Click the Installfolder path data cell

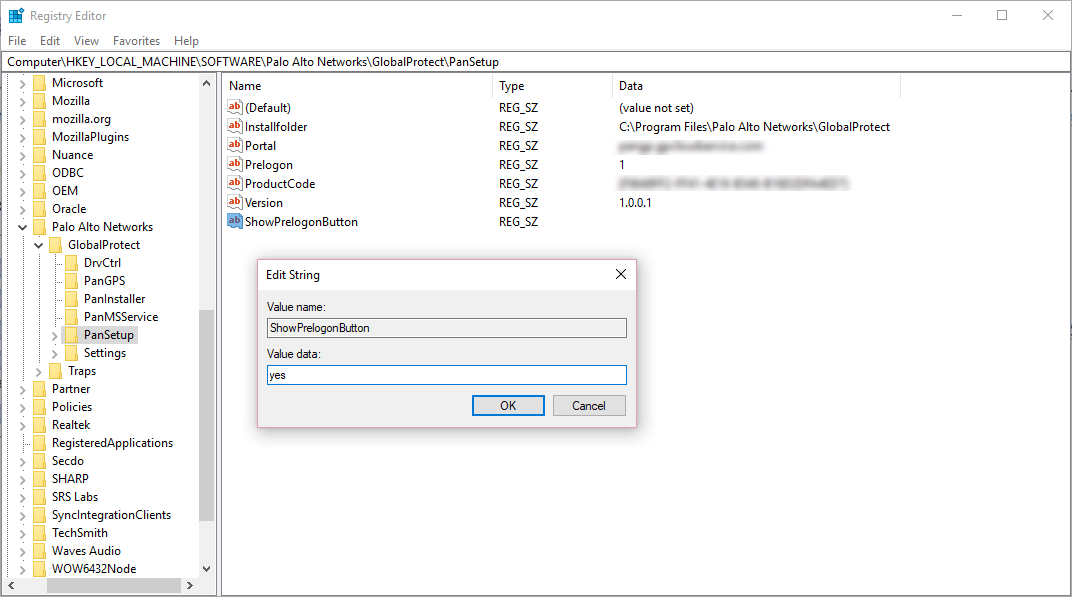pyautogui.click(x=754, y=127)
